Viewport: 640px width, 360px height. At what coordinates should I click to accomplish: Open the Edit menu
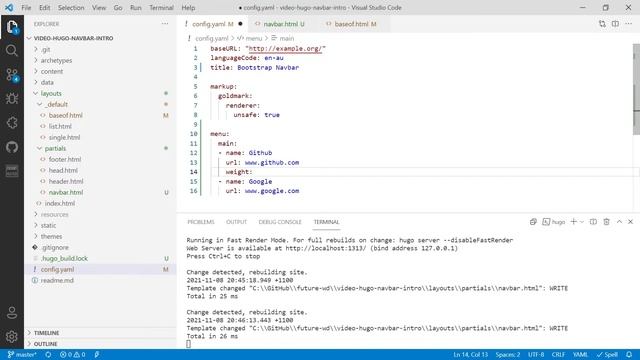[x=44, y=8]
